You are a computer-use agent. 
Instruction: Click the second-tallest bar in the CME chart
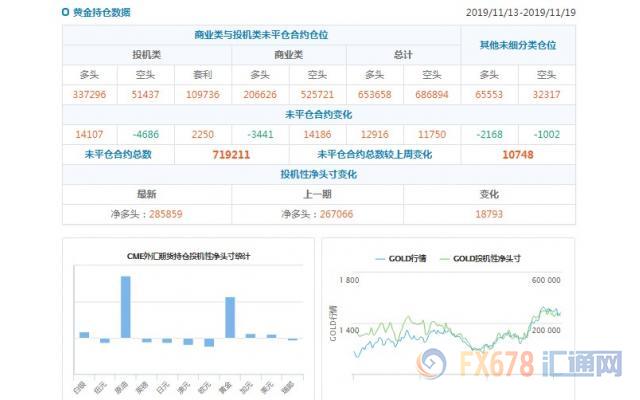[230, 318]
